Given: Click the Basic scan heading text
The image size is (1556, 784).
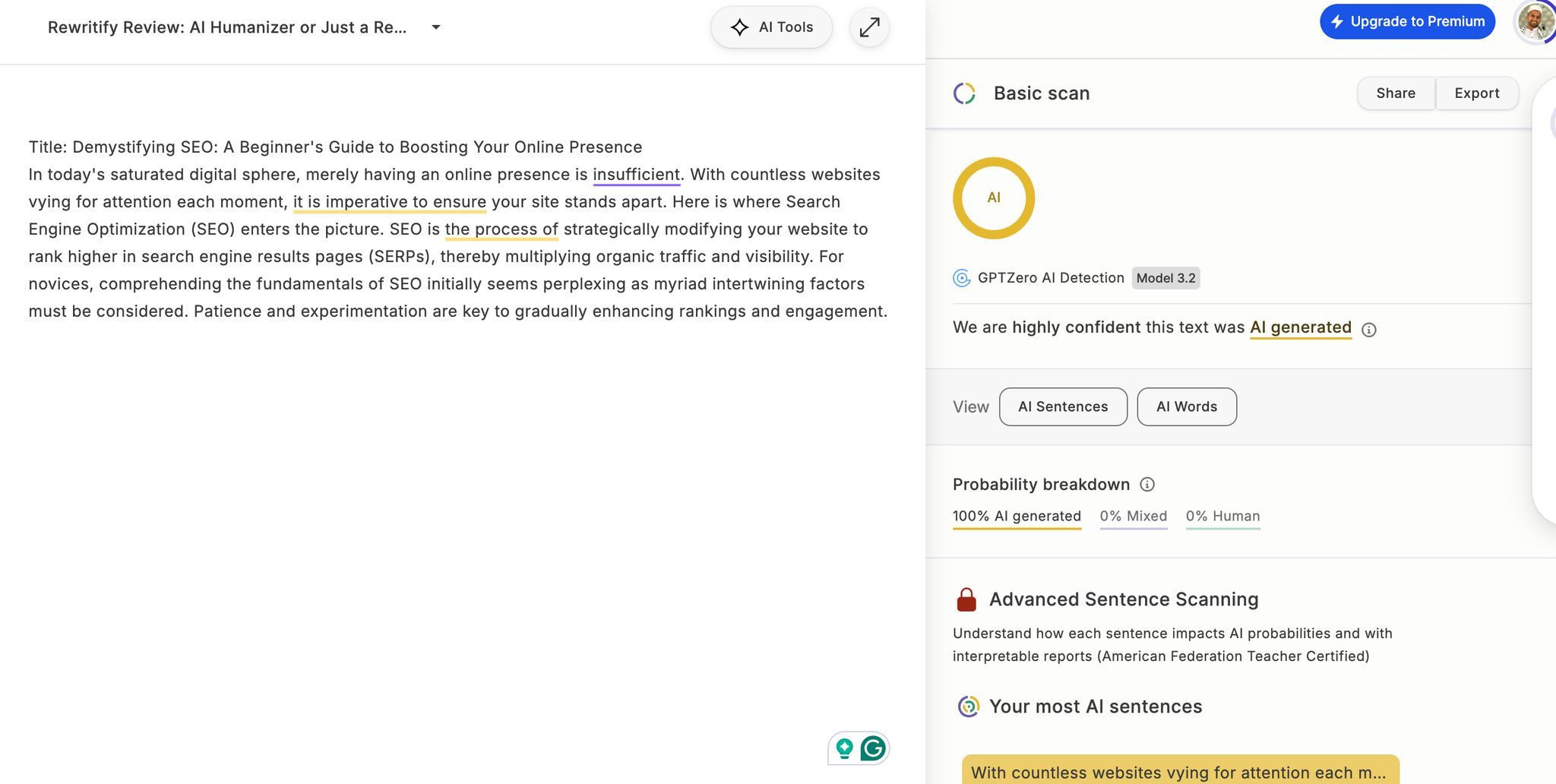Looking at the screenshot, I should 1042,93.
